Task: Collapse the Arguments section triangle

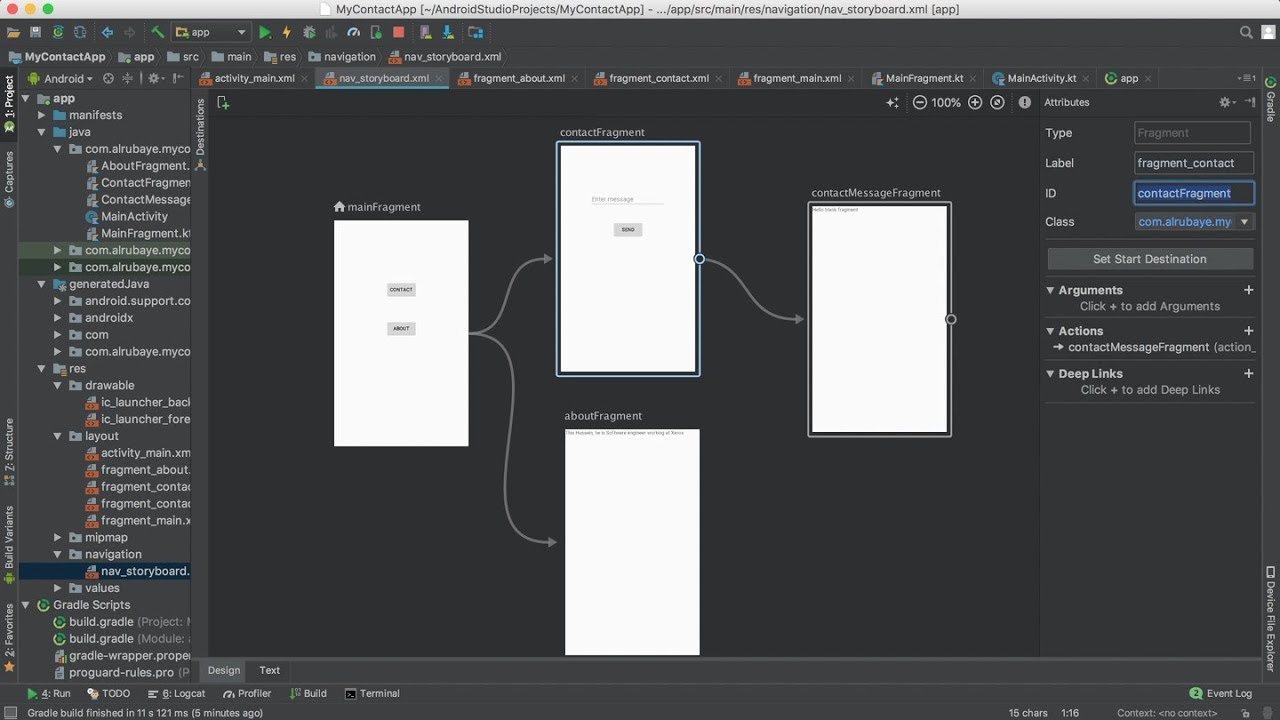Action: click(x=1050, y=290)
